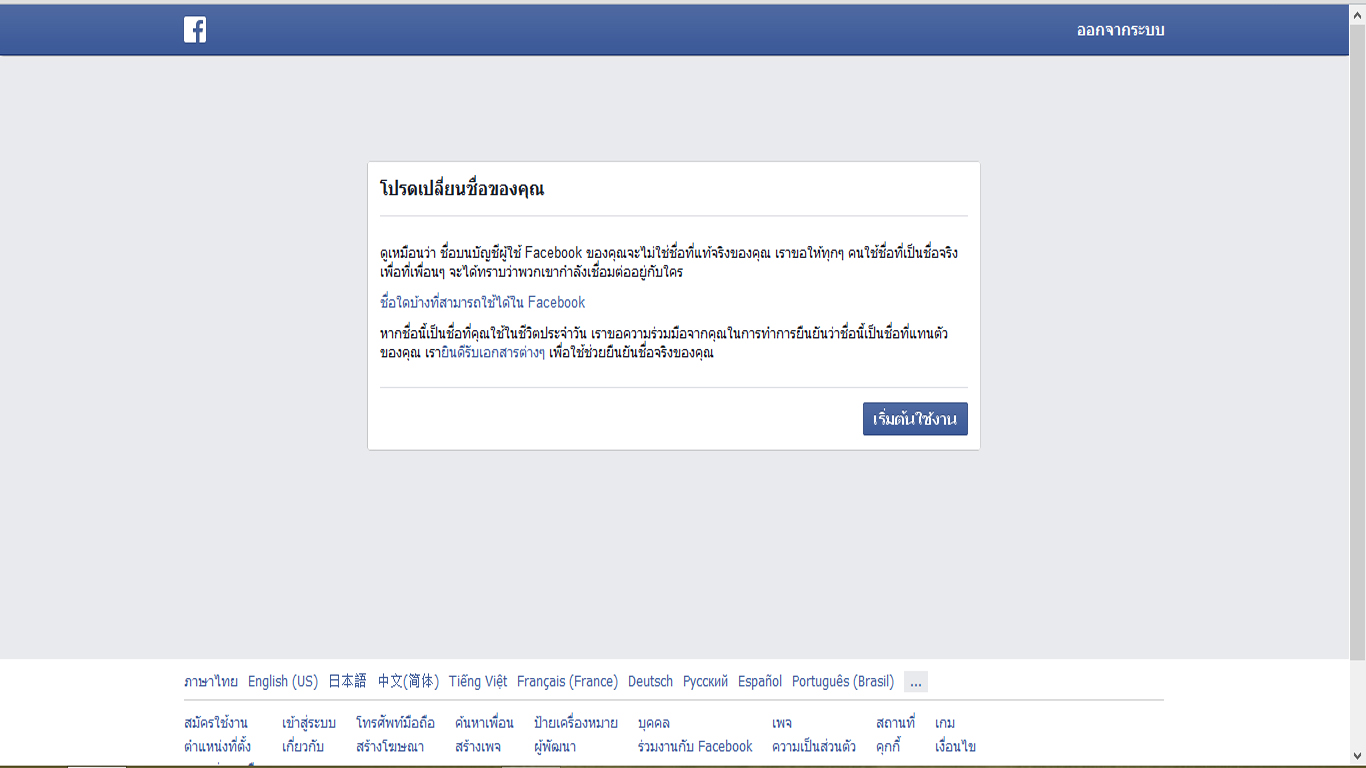Click the page scrollbar down arrow

coord(1357,755)
